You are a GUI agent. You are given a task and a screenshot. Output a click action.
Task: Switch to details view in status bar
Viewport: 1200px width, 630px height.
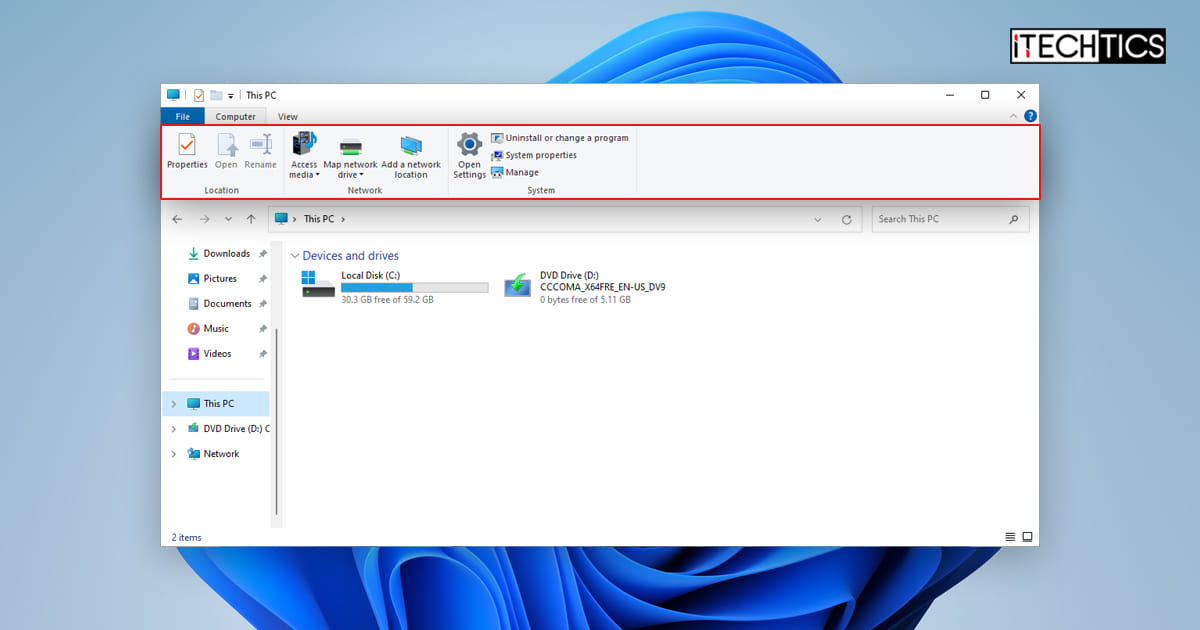pyautogui.click(x=1010, y=537)
